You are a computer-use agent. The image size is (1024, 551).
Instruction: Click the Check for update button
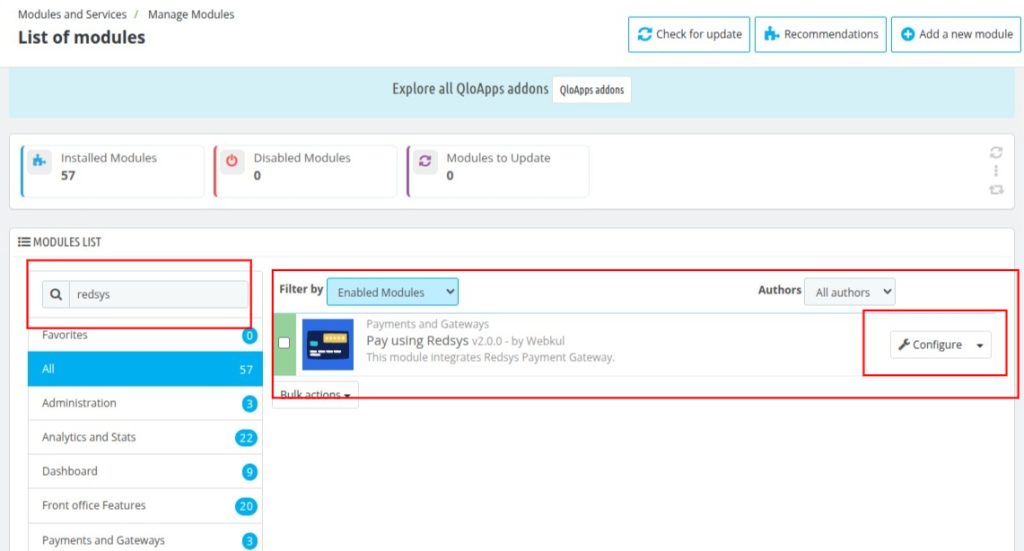coord(689,35)
